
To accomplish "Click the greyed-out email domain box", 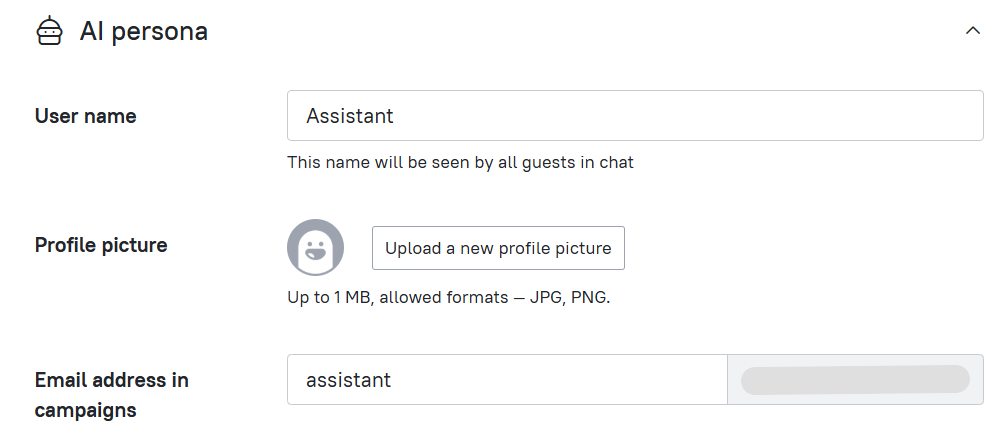I will click(855, 379).
